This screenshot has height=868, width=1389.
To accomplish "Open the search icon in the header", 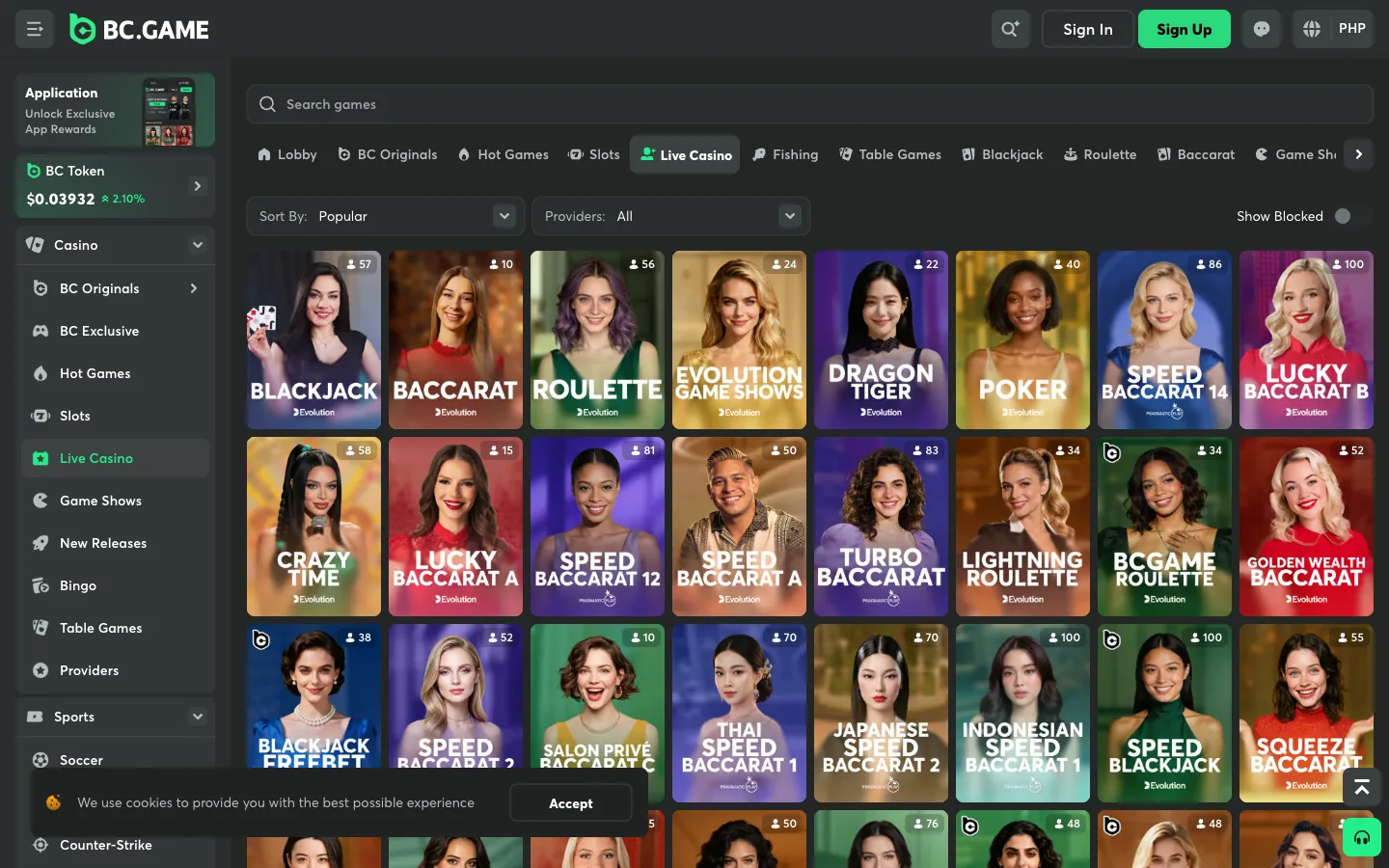I will [1010, 29].
